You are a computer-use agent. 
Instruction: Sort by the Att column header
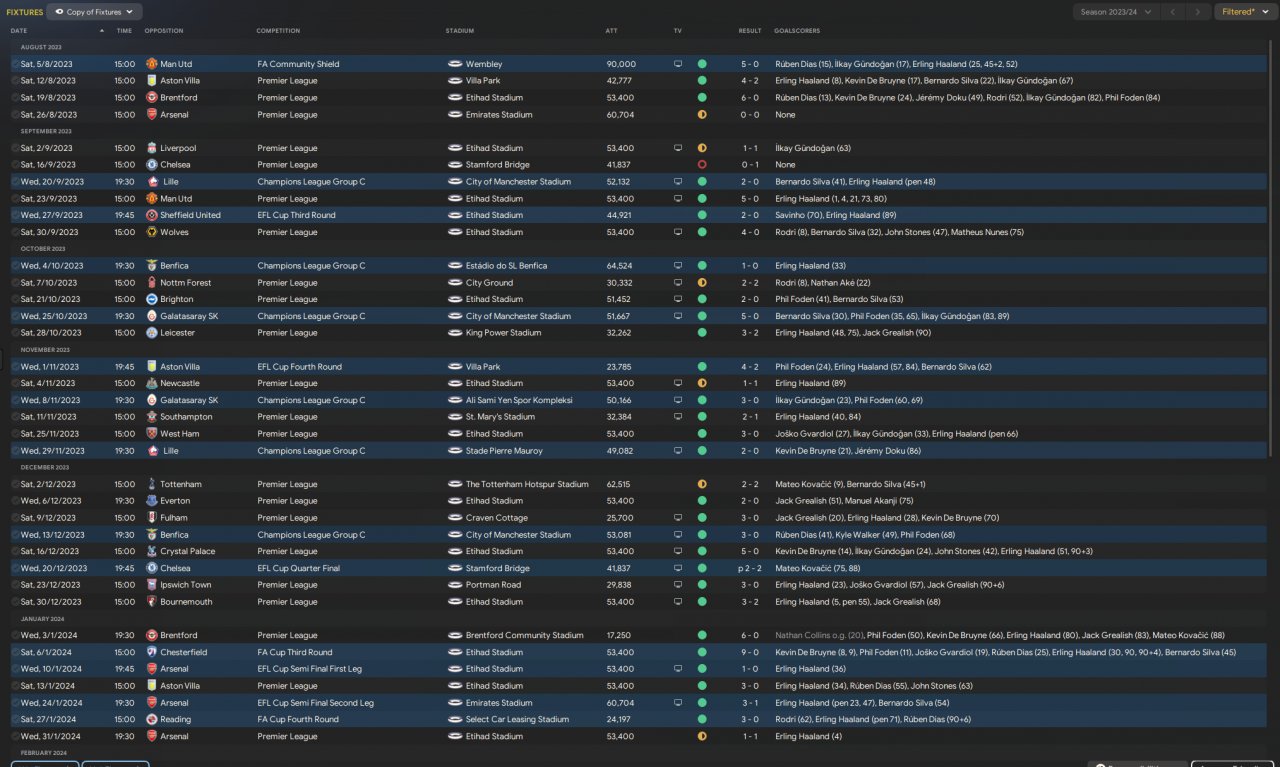click(x=611, y=31)
